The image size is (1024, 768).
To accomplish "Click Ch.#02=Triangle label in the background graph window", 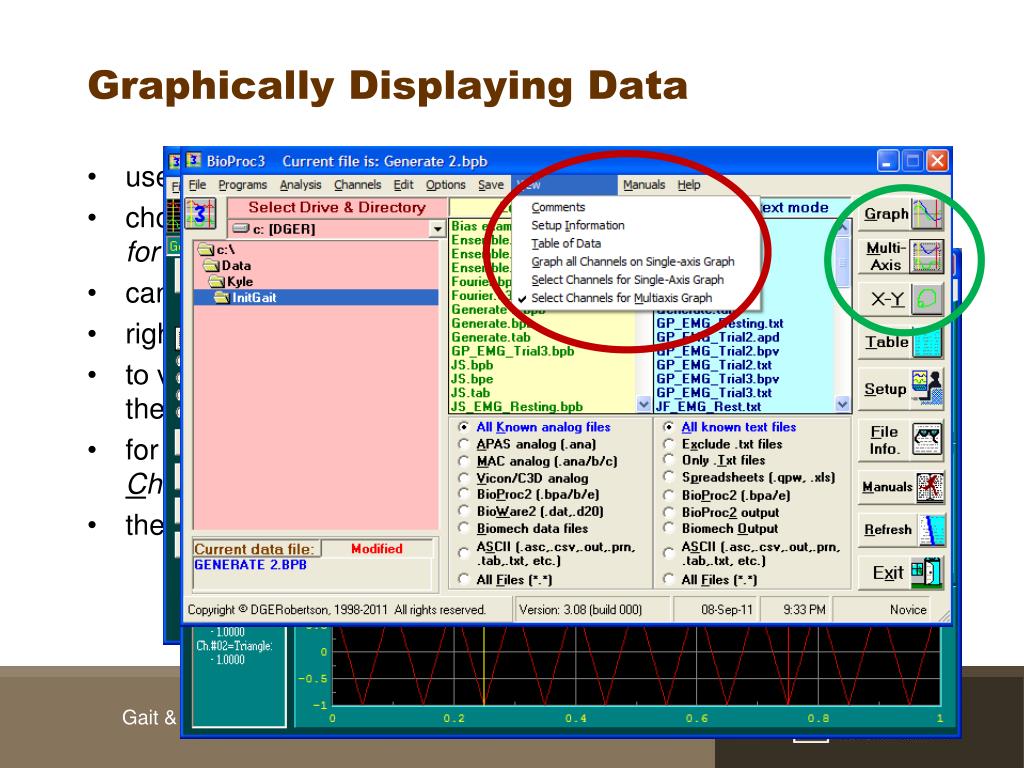I will pos(234,646).
